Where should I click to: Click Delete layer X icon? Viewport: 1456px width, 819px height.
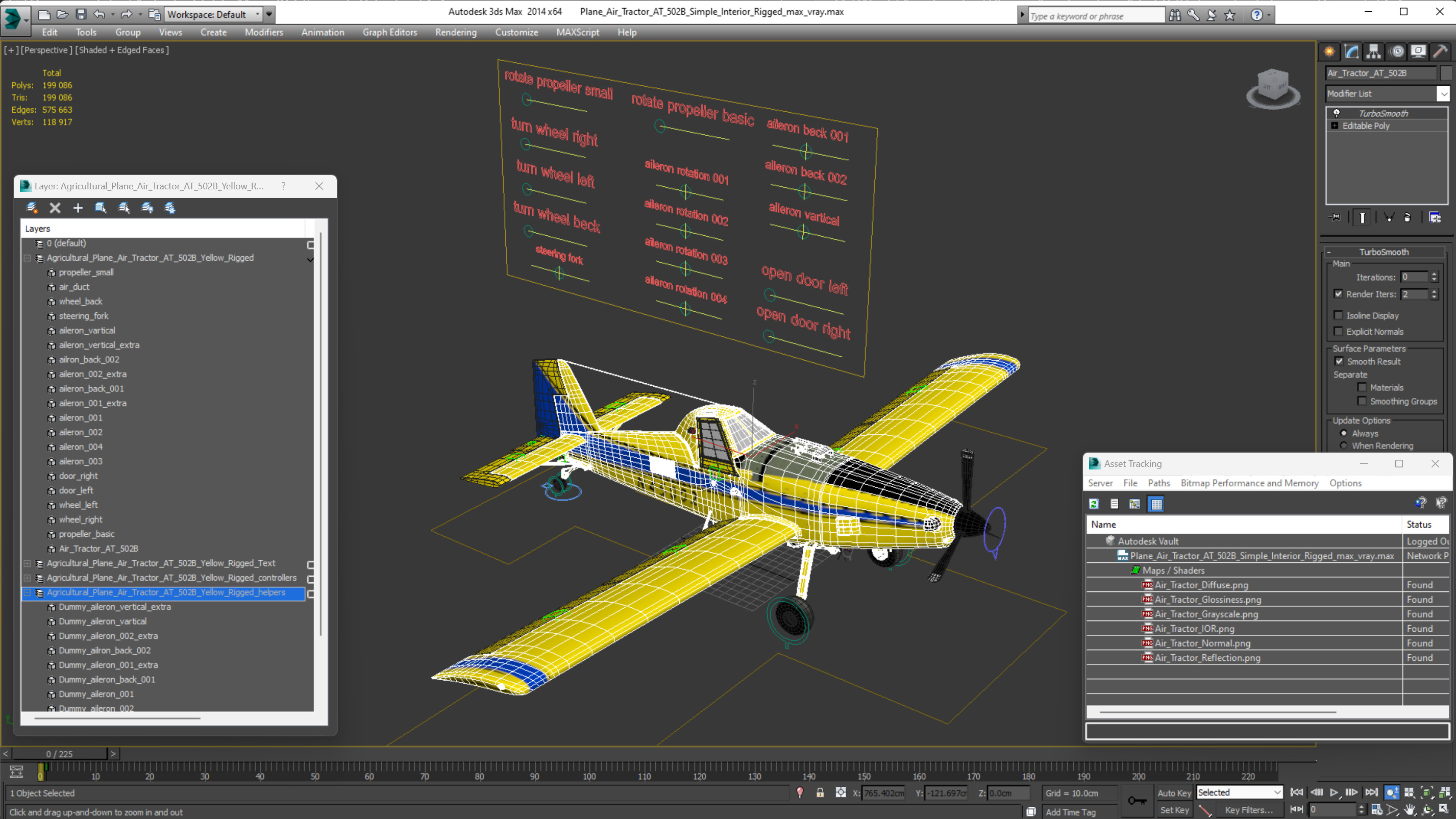coord(55,208)
